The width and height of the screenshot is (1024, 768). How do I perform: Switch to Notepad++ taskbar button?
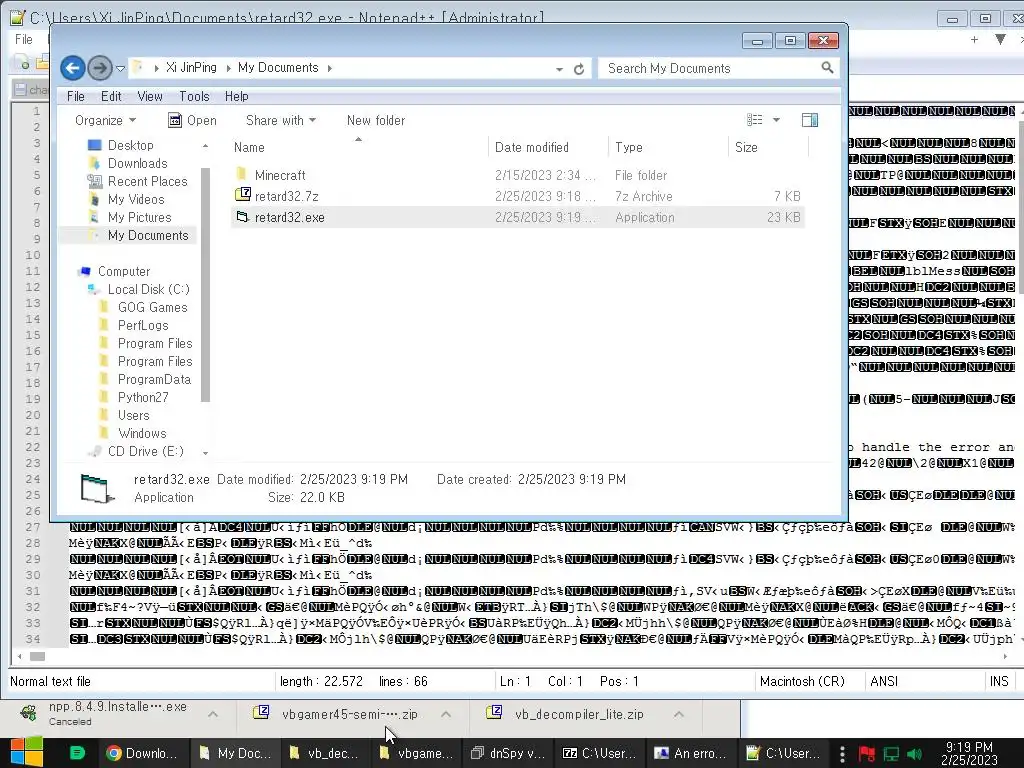(783, 753)
